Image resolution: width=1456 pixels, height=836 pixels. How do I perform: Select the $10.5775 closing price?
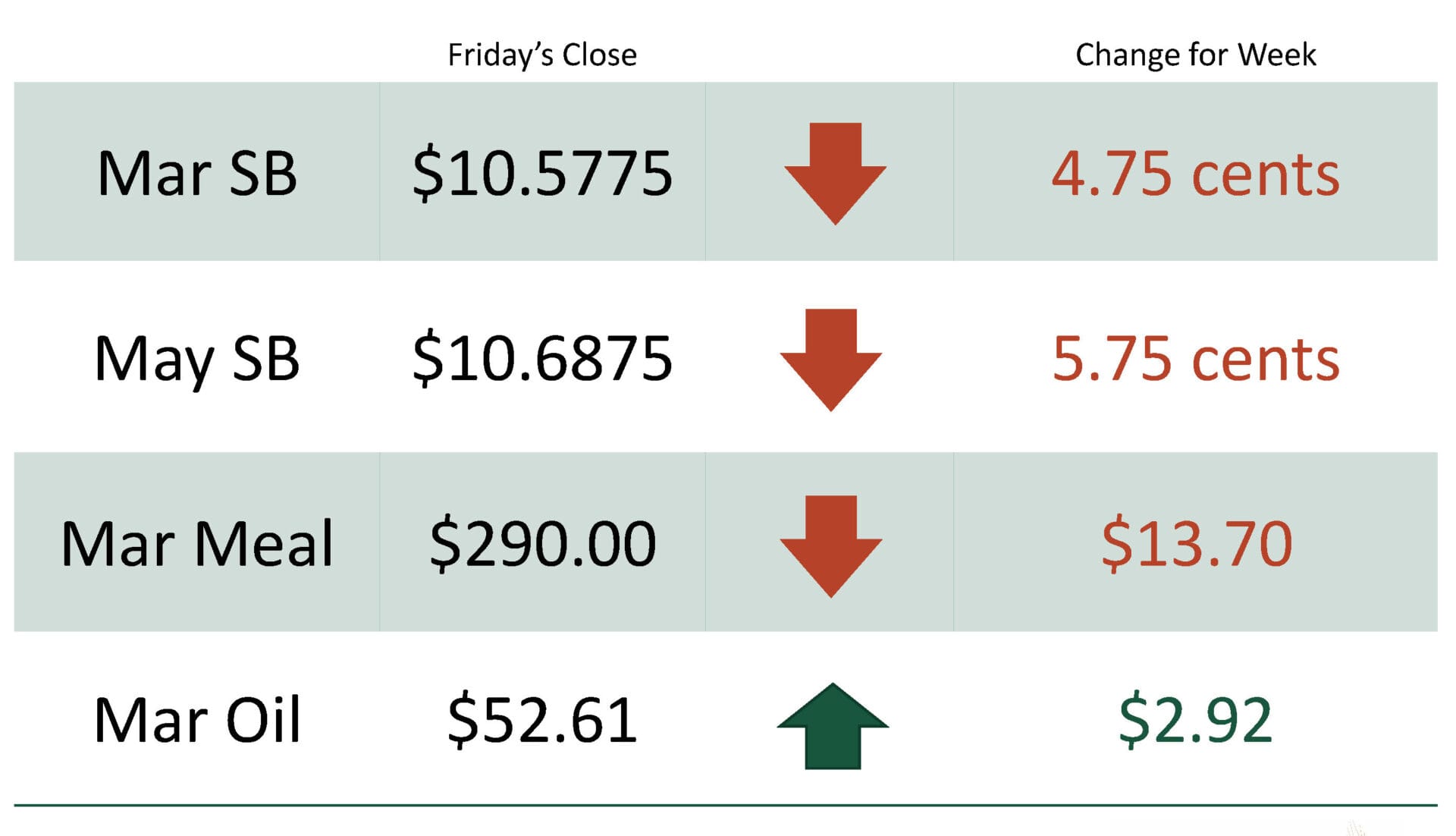coord(542,174)
